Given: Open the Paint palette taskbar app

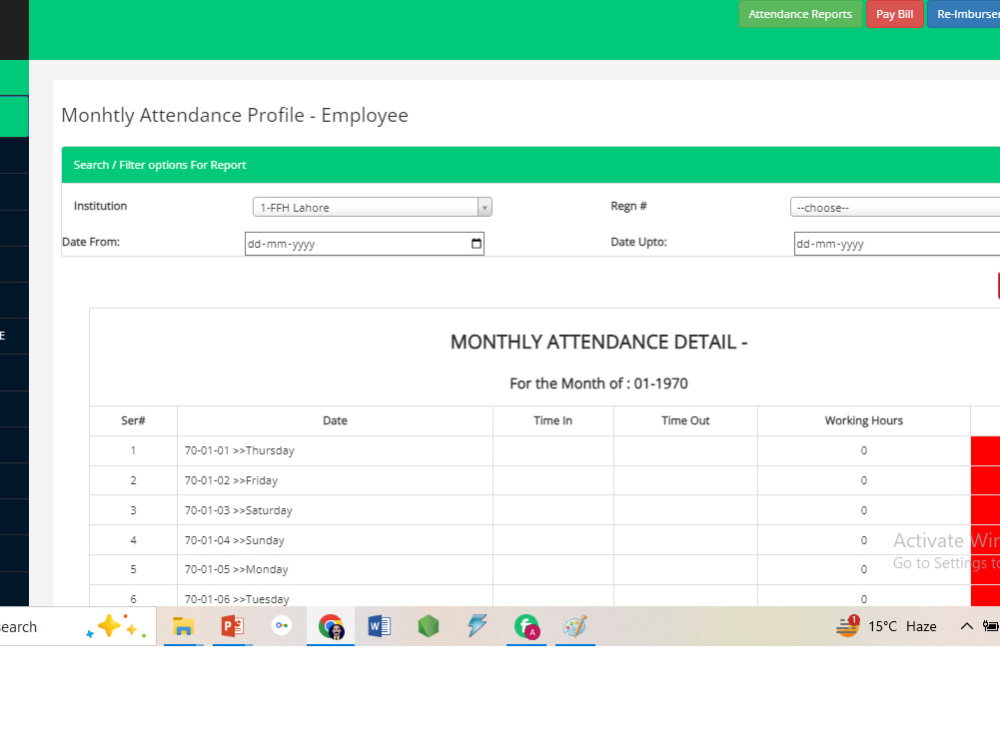Looking at the screenshot, I should pyautogui.click(x=575, y=626).
